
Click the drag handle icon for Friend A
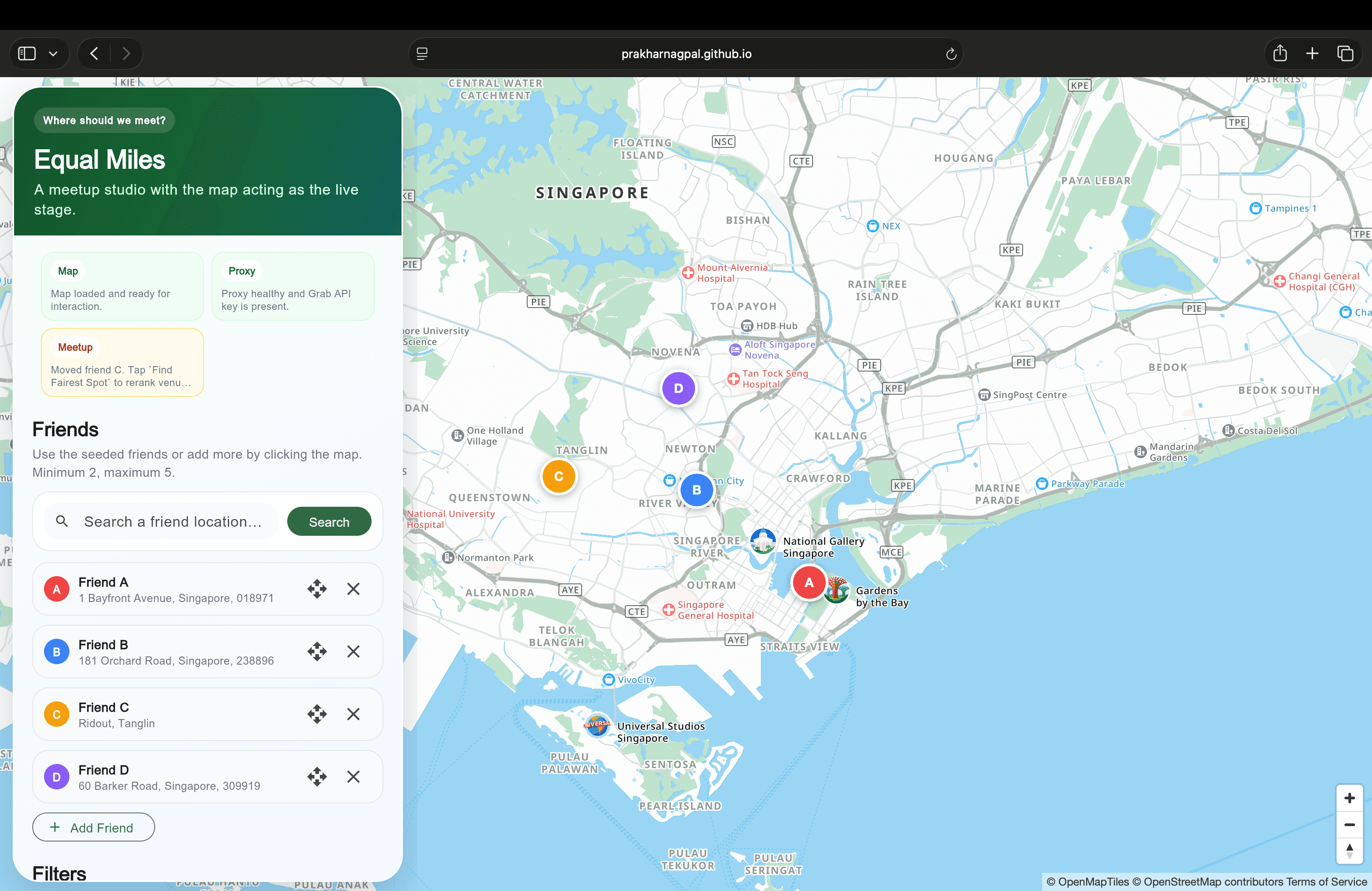point(317,589)
